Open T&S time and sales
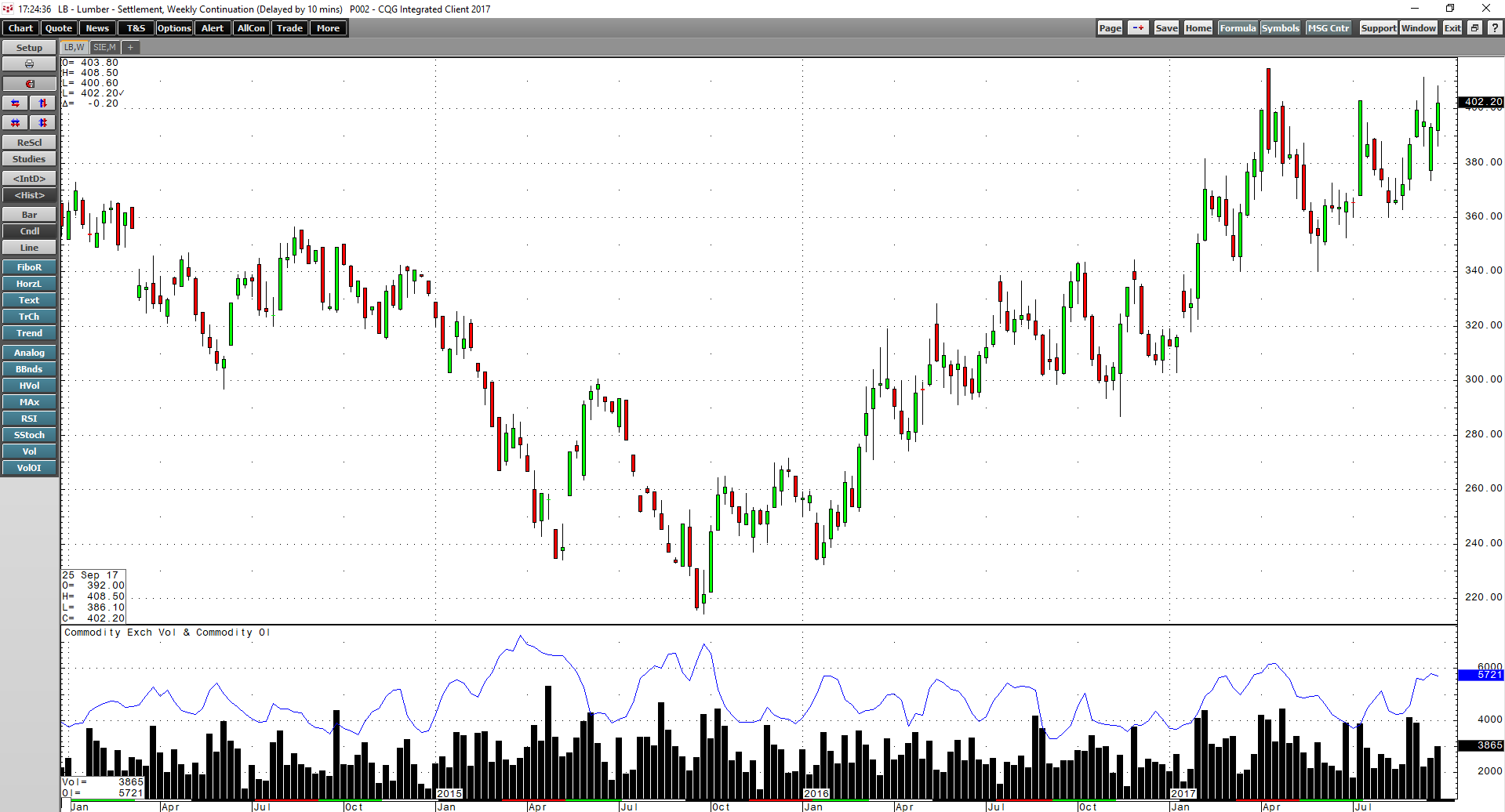Viewport: 1505px width, 812px height. [x=136, y=28]
